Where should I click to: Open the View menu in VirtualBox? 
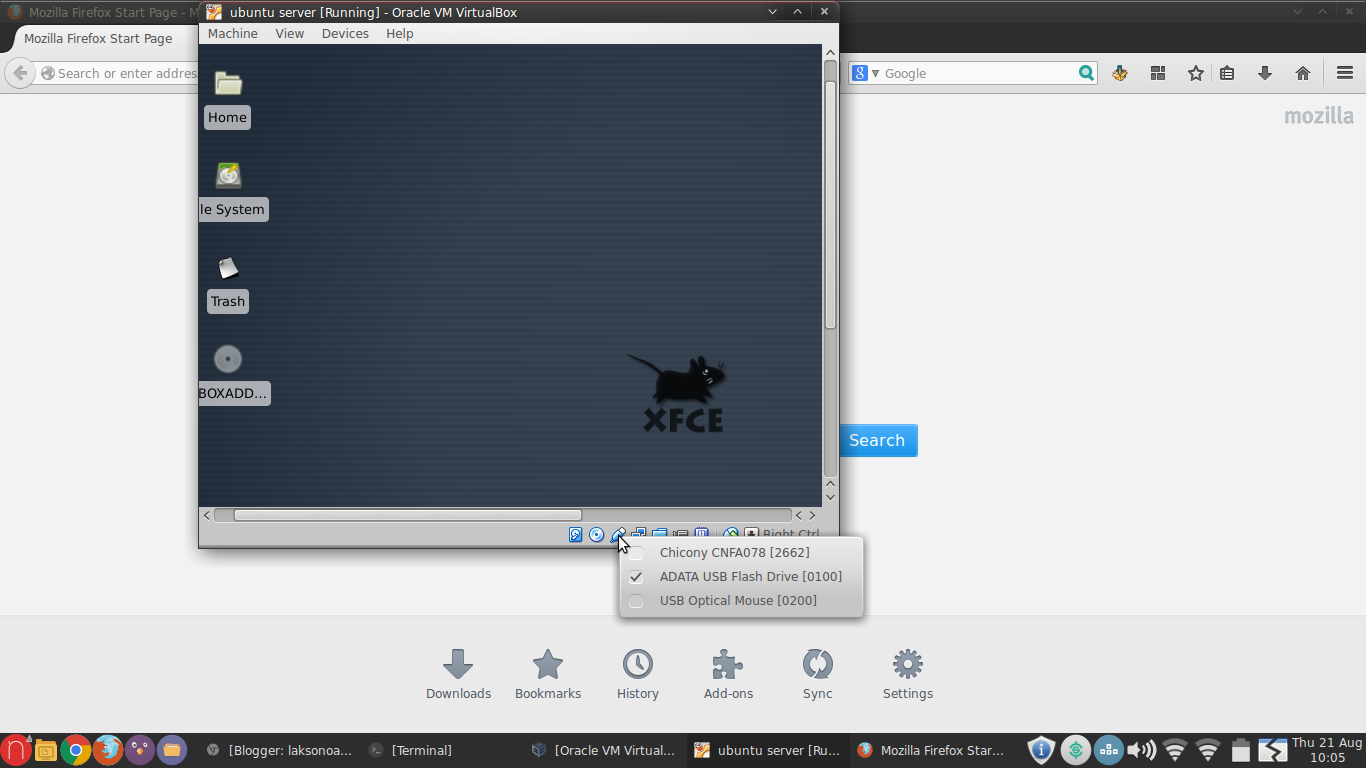tap(290, 33)
